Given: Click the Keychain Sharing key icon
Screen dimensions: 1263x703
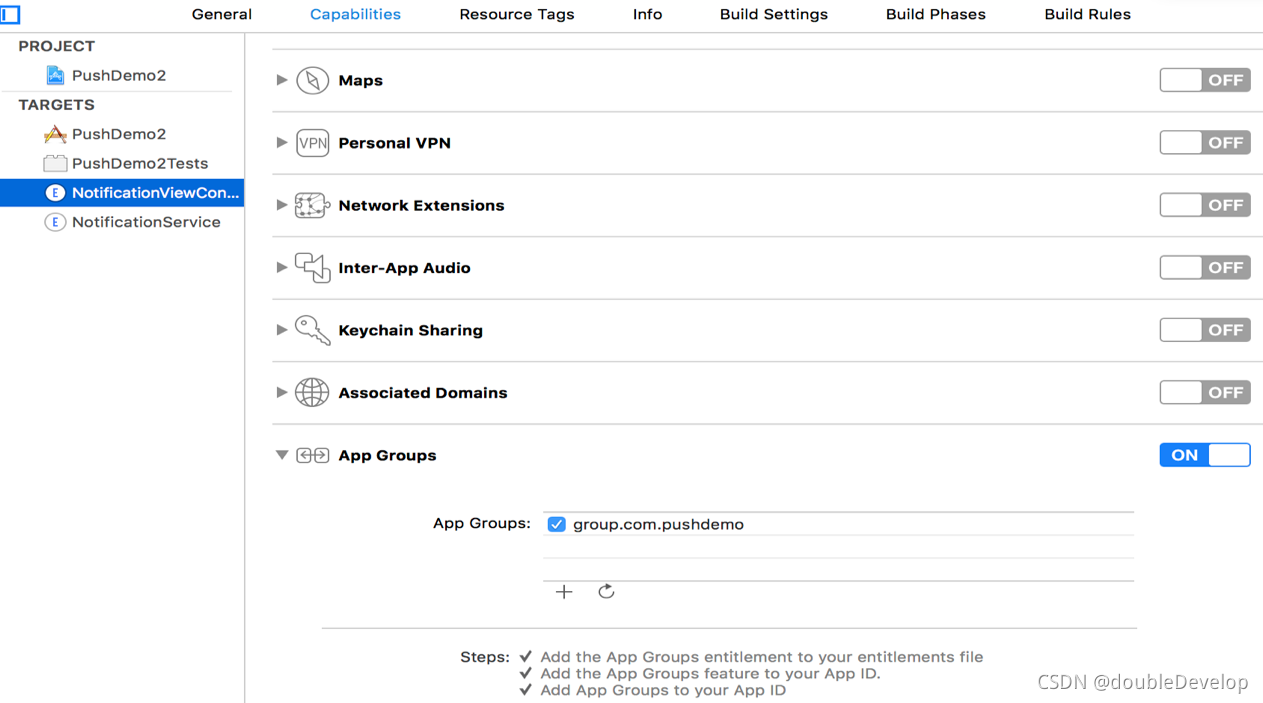Looking at the screenshot, I should click(x=312, y=330).
